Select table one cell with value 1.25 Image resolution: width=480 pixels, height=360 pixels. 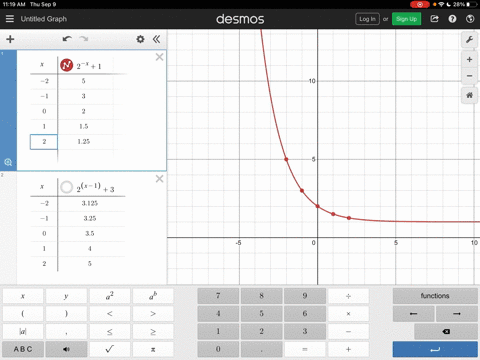point(84,142)
